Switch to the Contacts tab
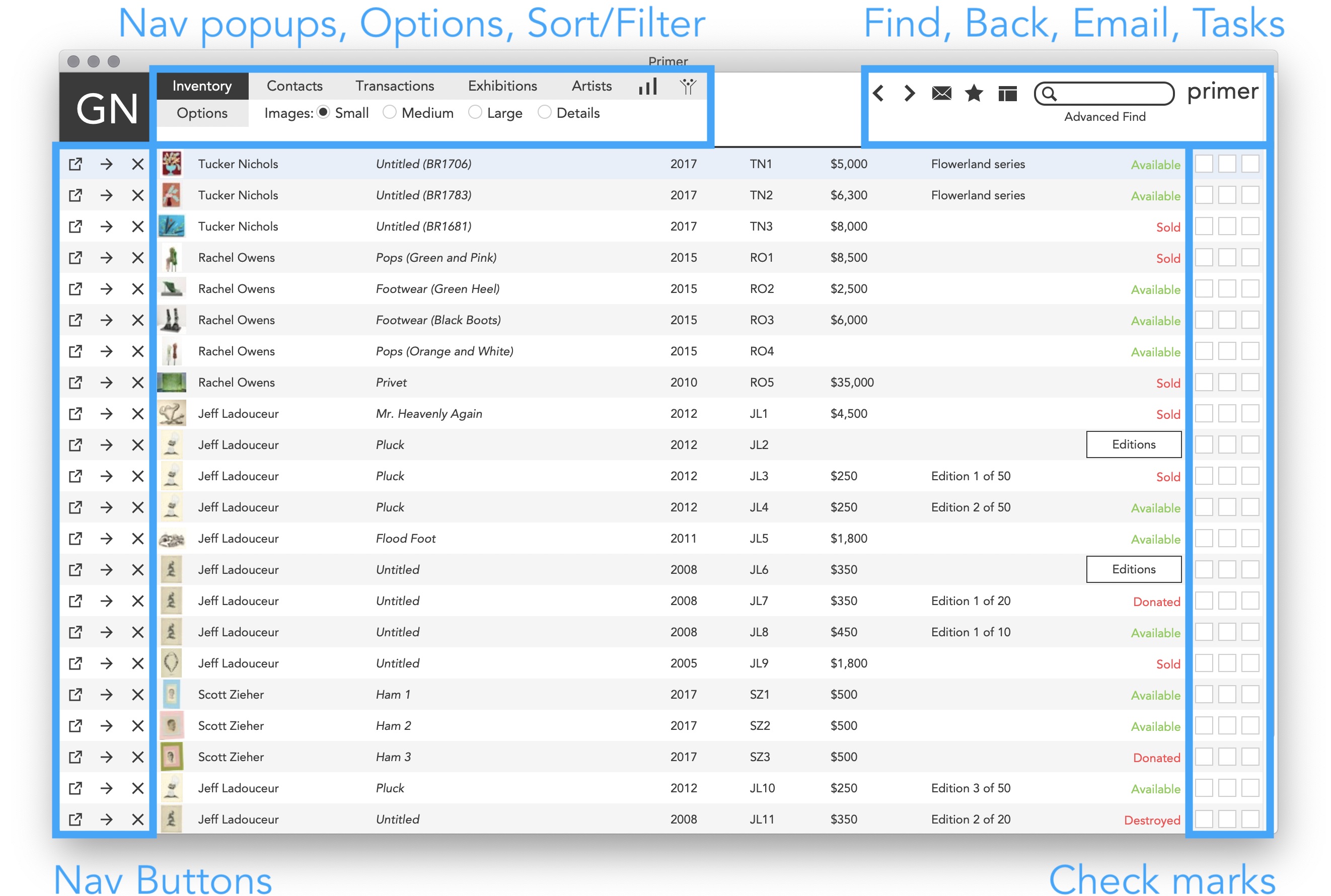Screen dimensions: 1331x896 [x=294, y=86]
